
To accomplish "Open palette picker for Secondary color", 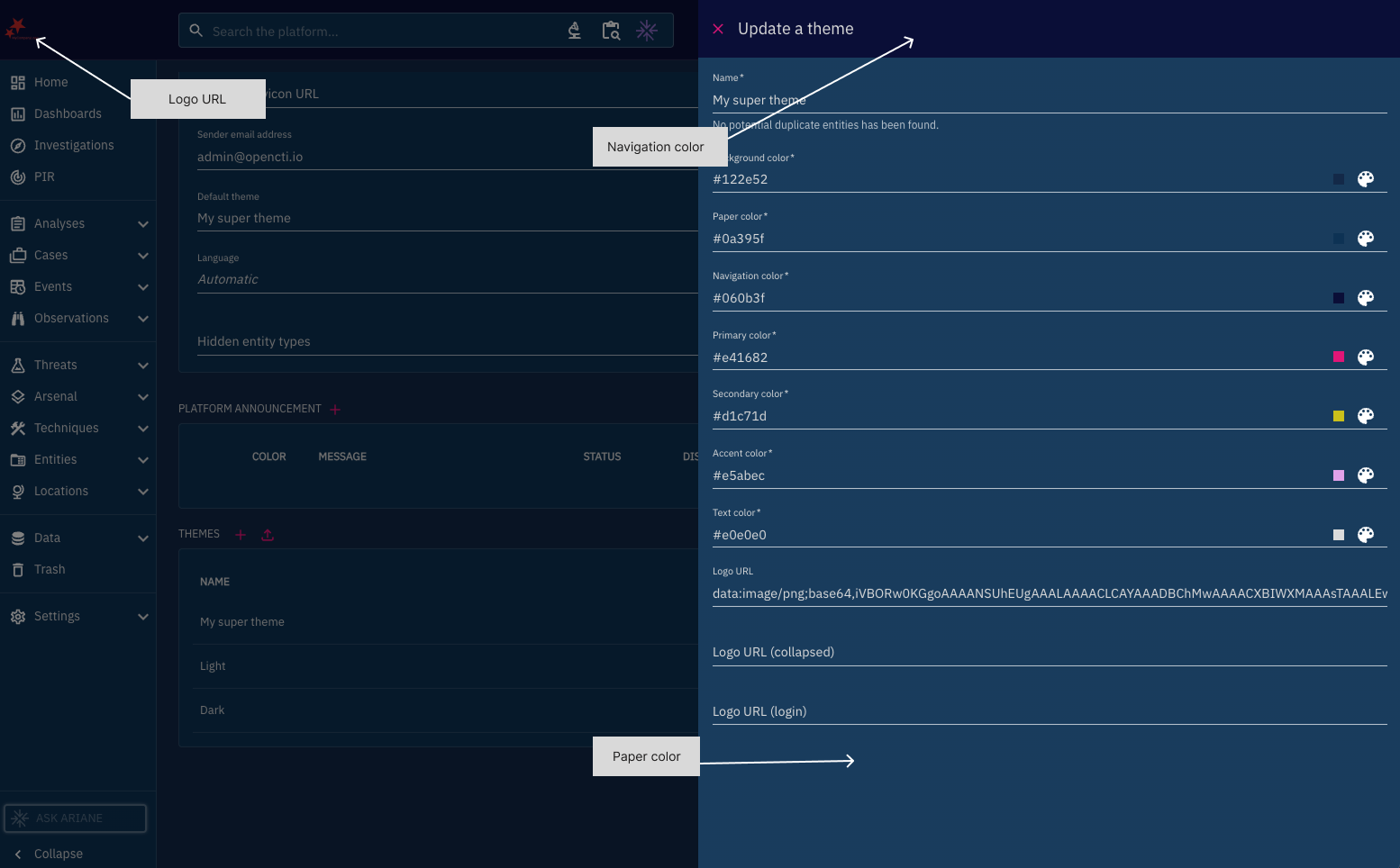I will coord(1366,416).
